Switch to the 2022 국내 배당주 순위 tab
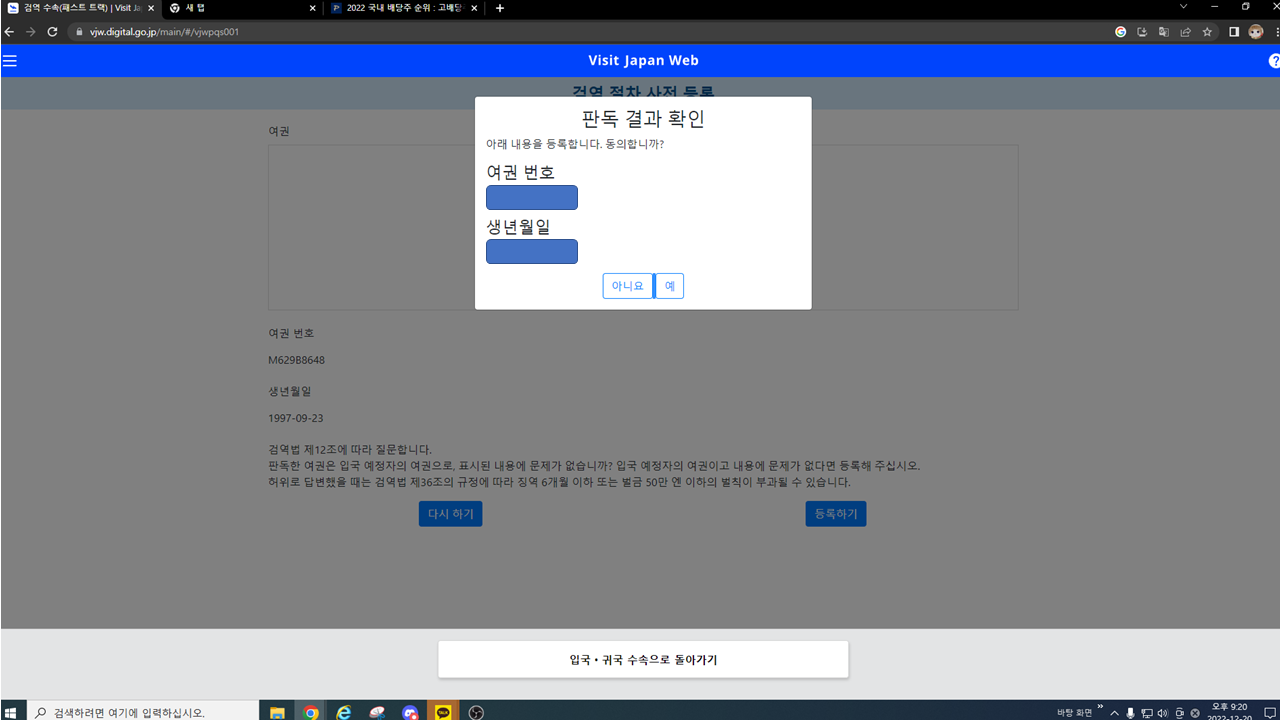Screen dimensions: 1280x720 point(405,8)
